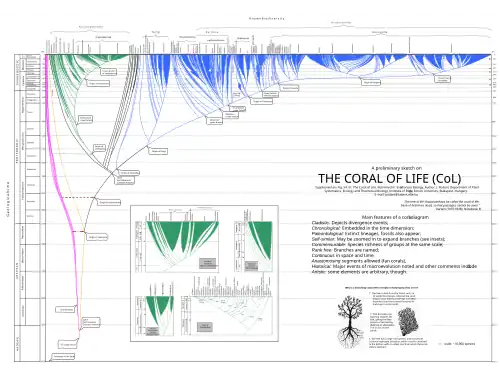Select the "Self-similar" feature line
The image size is (500, 387).
pyautogui.click(x=378, y=239)
